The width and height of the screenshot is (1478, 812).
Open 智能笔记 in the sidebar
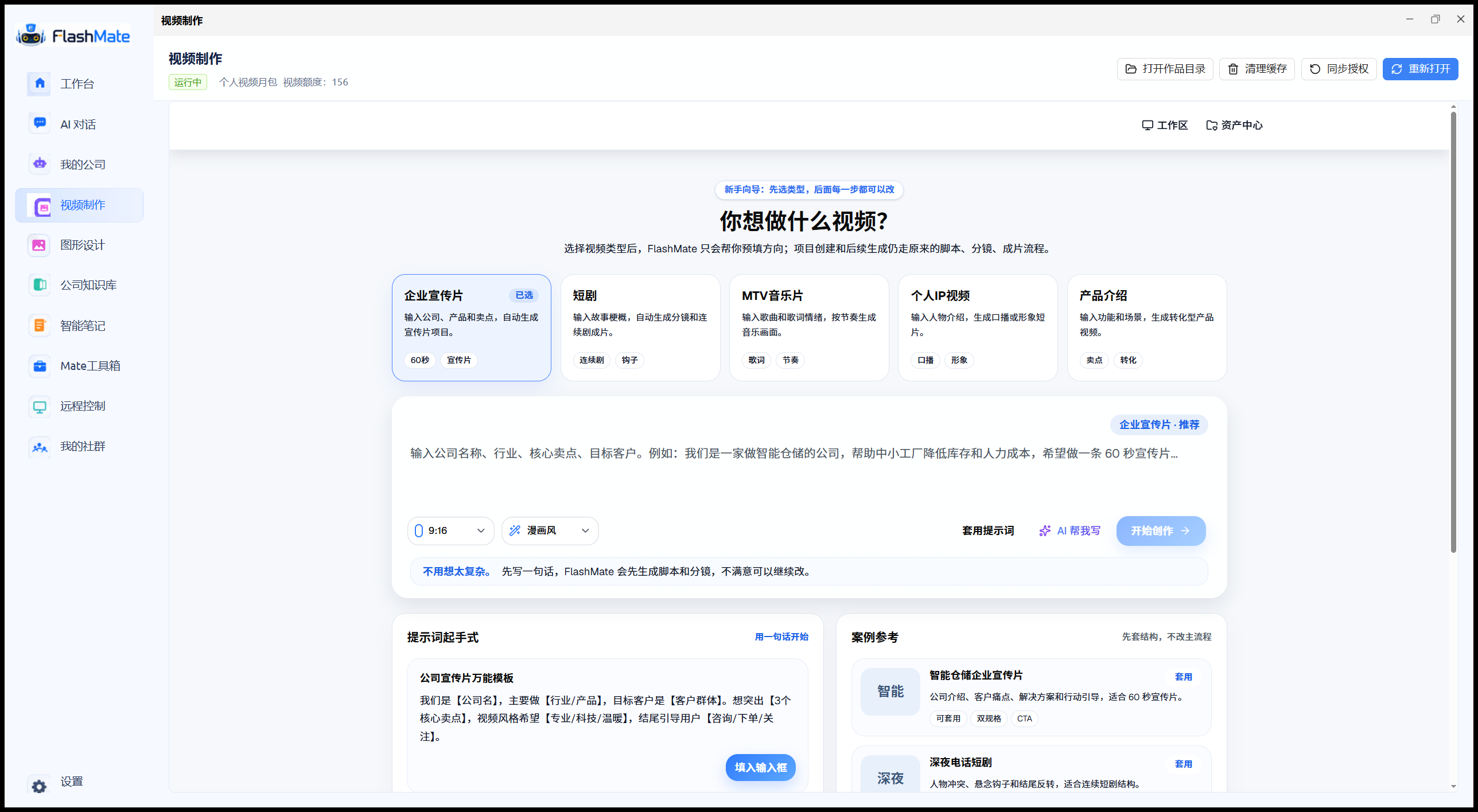(79, 325)
